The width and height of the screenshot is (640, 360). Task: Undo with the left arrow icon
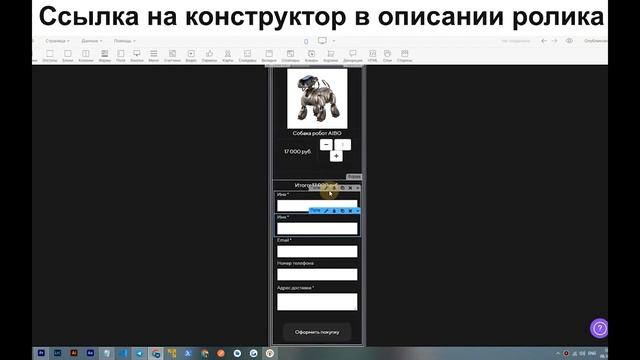[x=544, y=41]
